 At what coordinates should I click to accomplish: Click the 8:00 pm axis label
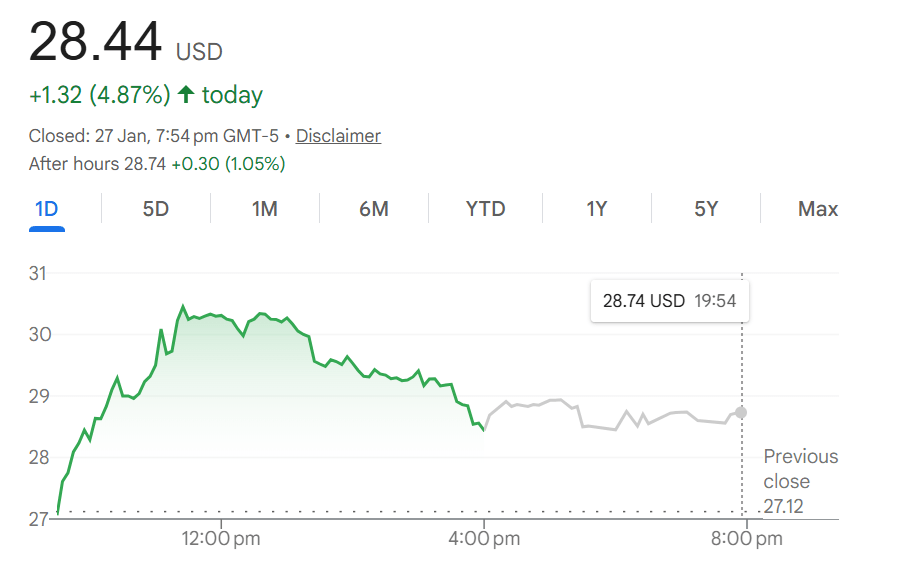(x=746, y=540)
